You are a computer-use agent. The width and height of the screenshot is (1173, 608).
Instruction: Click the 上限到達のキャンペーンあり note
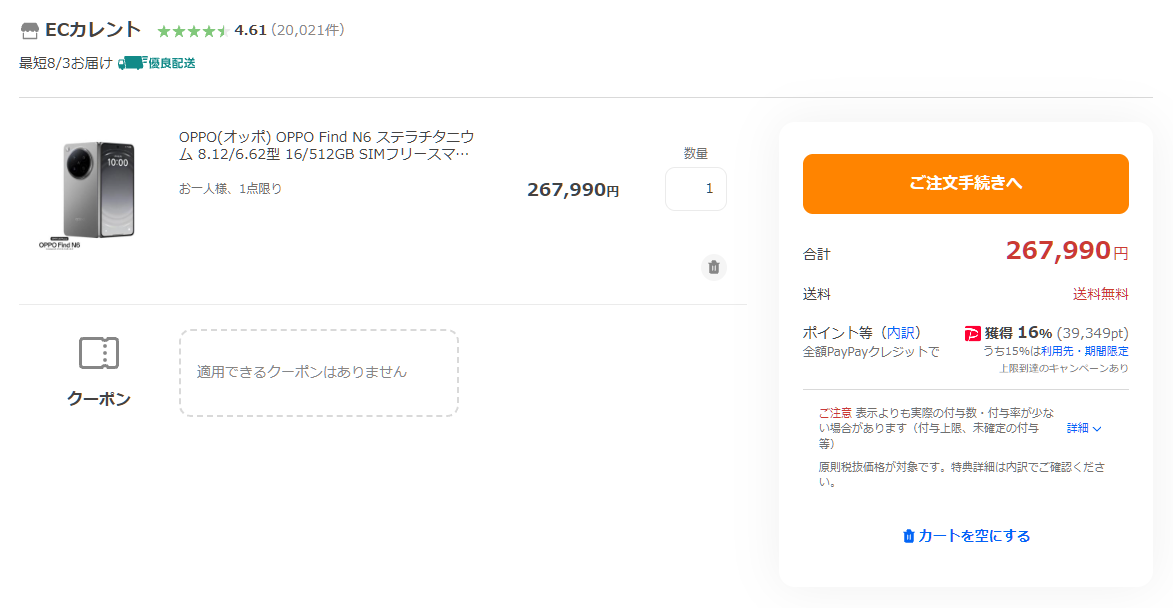(x=1064, y=369)
